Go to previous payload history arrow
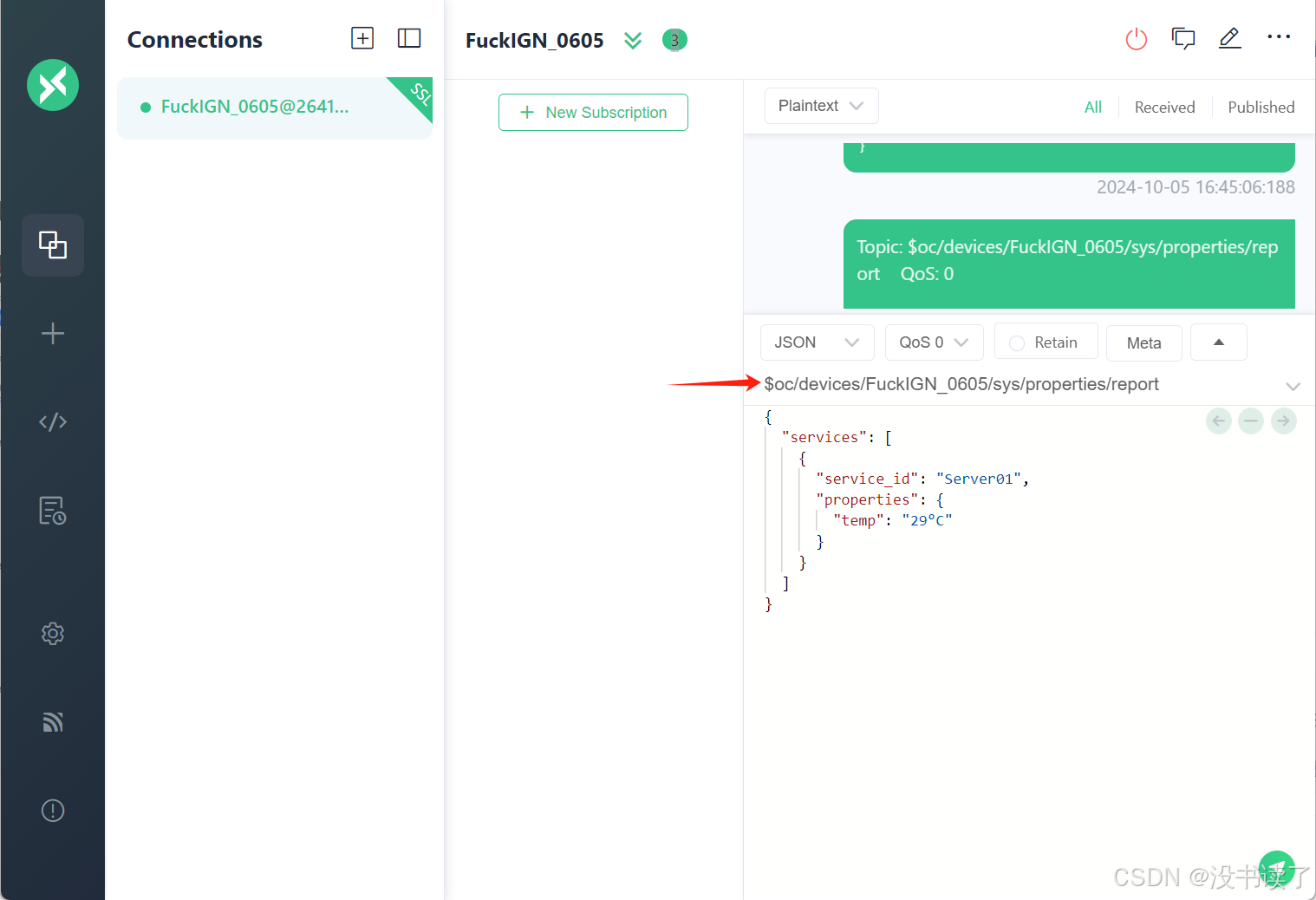The width and height of the screenshot is (1316, 900). (1219, 421)
